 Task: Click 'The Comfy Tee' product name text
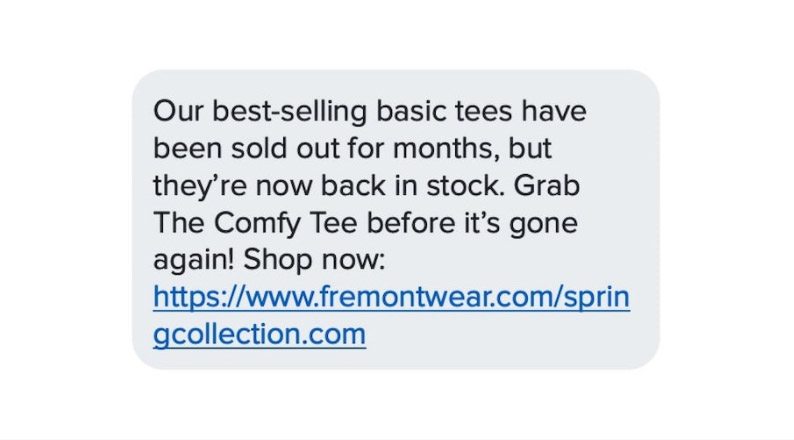click(255, 223)
